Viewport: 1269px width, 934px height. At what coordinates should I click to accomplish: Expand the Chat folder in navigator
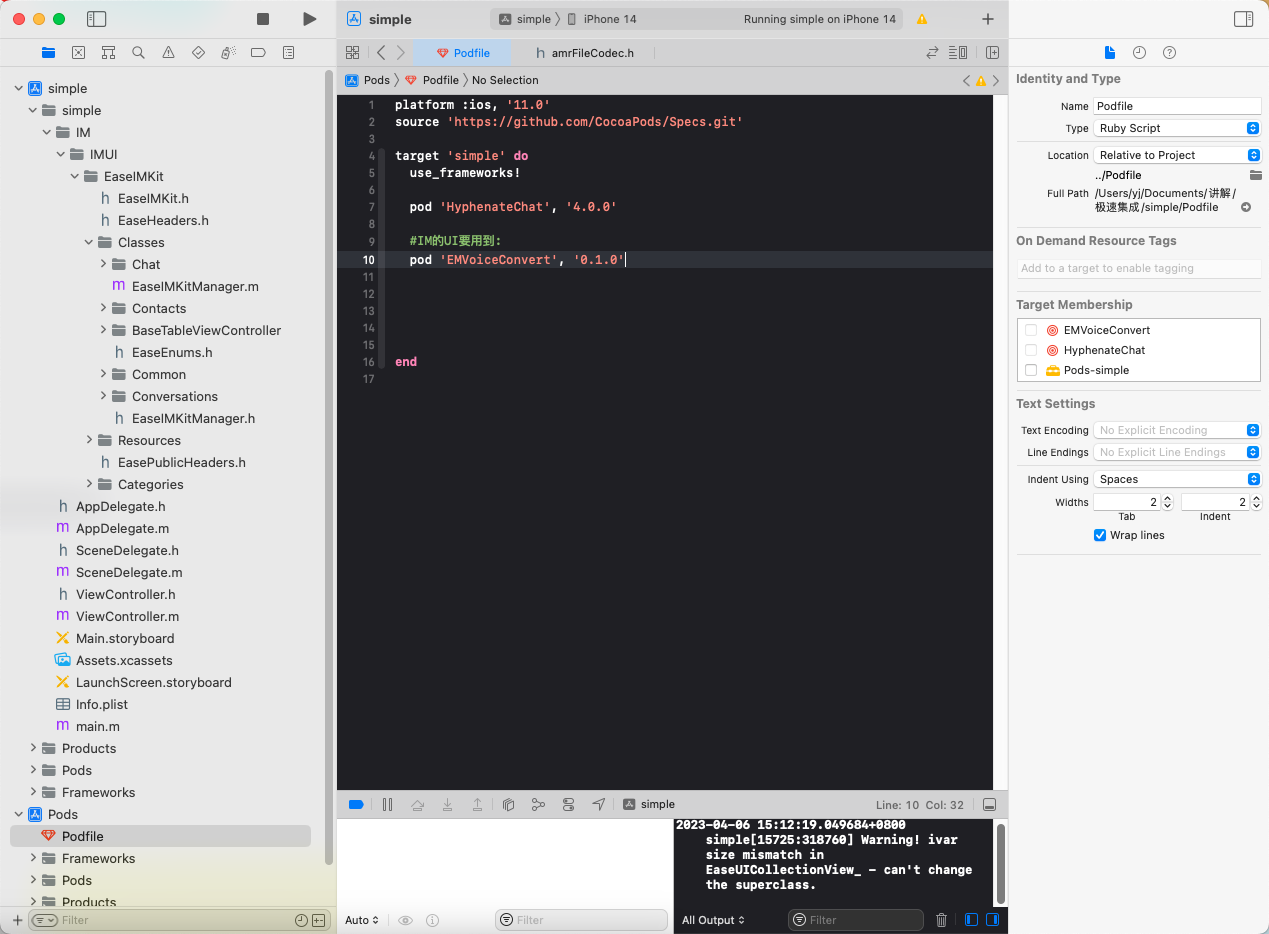tap(104, 264)
